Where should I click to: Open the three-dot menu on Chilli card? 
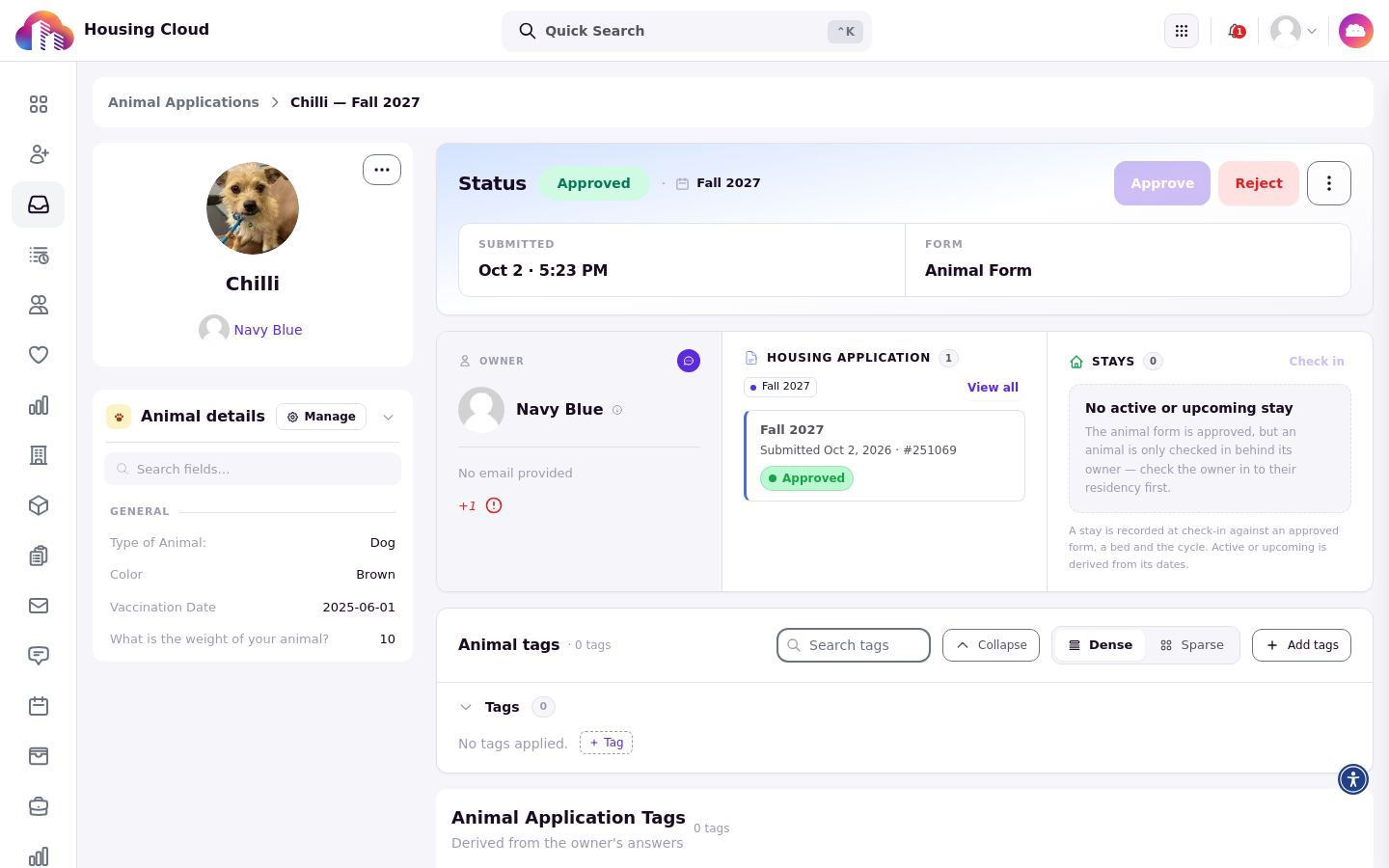(x=382, y=170)
